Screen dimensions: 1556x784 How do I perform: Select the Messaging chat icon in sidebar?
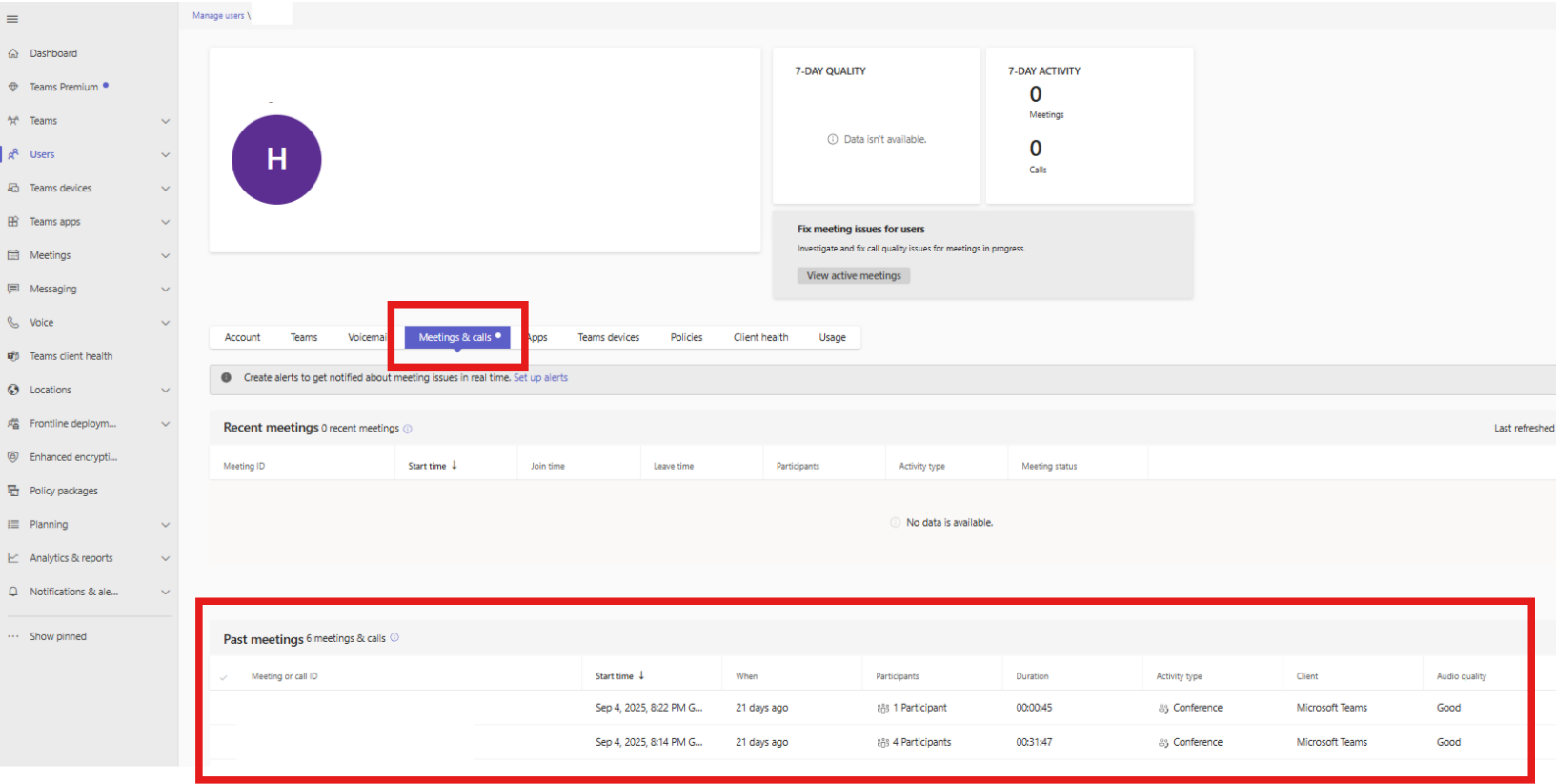tap(13, 289)
